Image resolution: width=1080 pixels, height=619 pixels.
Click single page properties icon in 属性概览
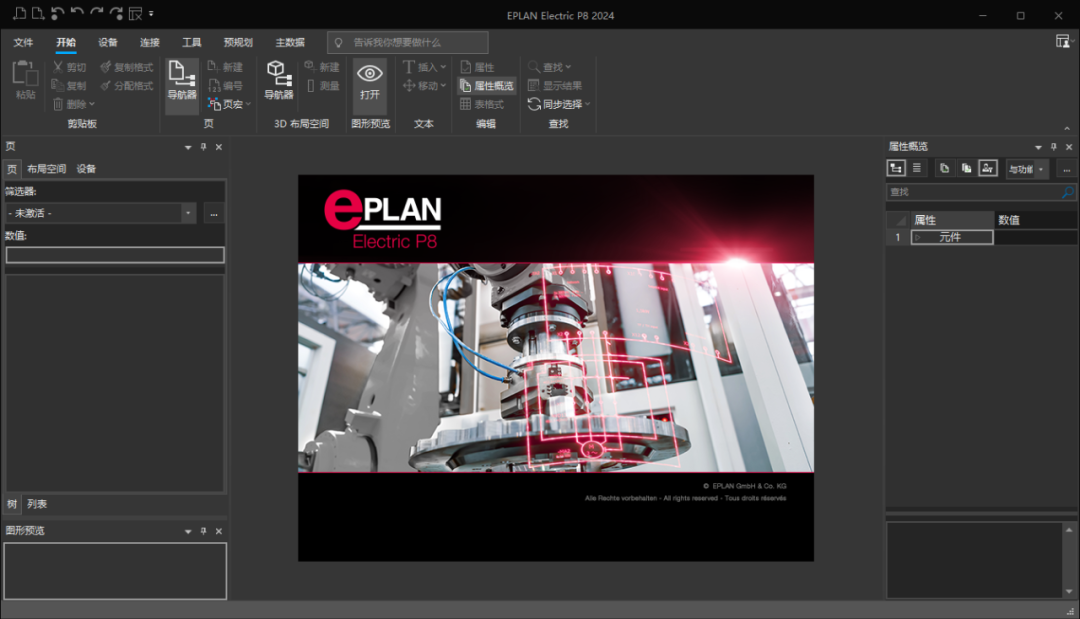(x=944, y=168)
